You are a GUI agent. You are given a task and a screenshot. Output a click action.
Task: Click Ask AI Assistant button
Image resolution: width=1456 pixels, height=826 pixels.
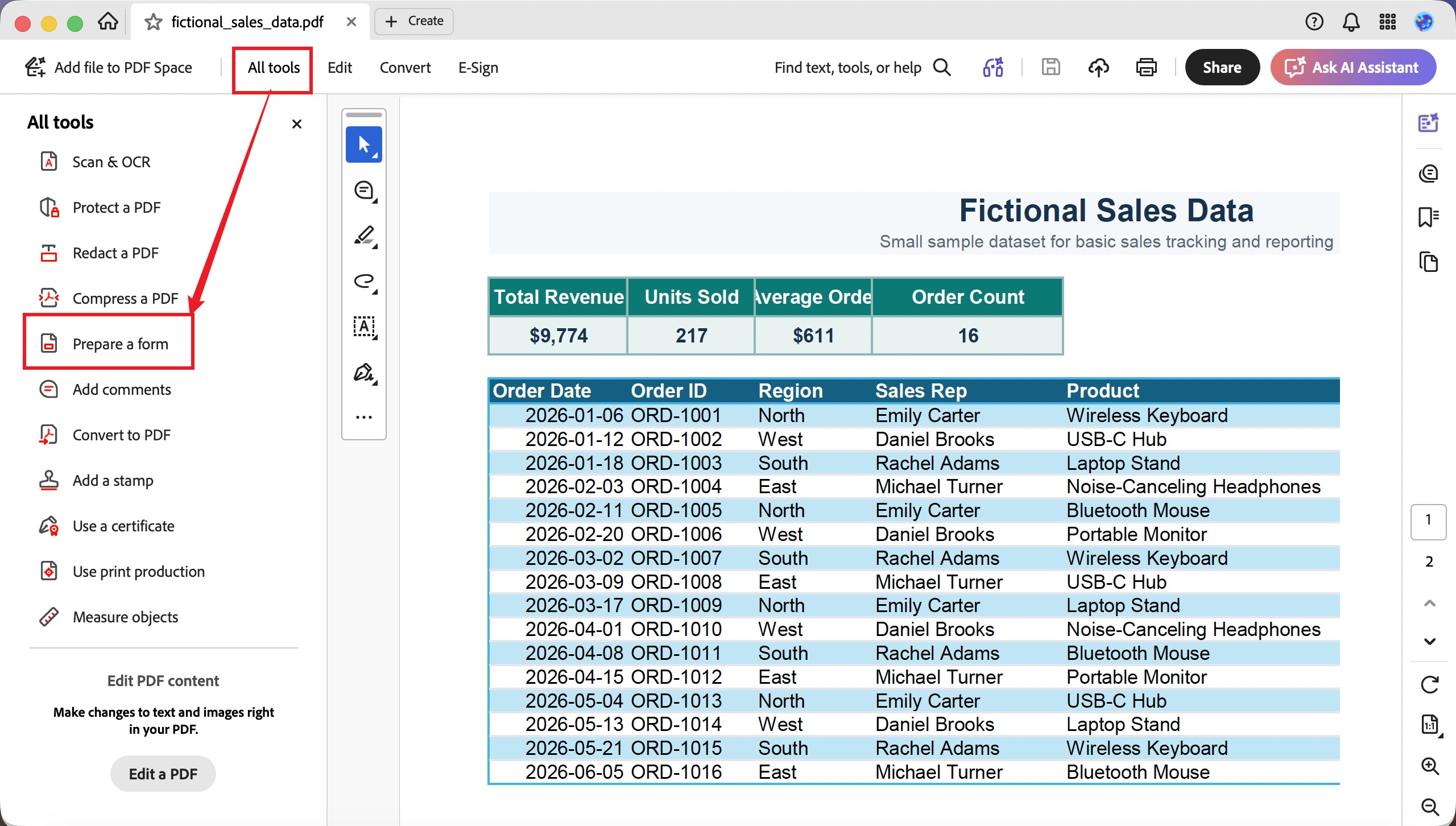pos(1353,67)
